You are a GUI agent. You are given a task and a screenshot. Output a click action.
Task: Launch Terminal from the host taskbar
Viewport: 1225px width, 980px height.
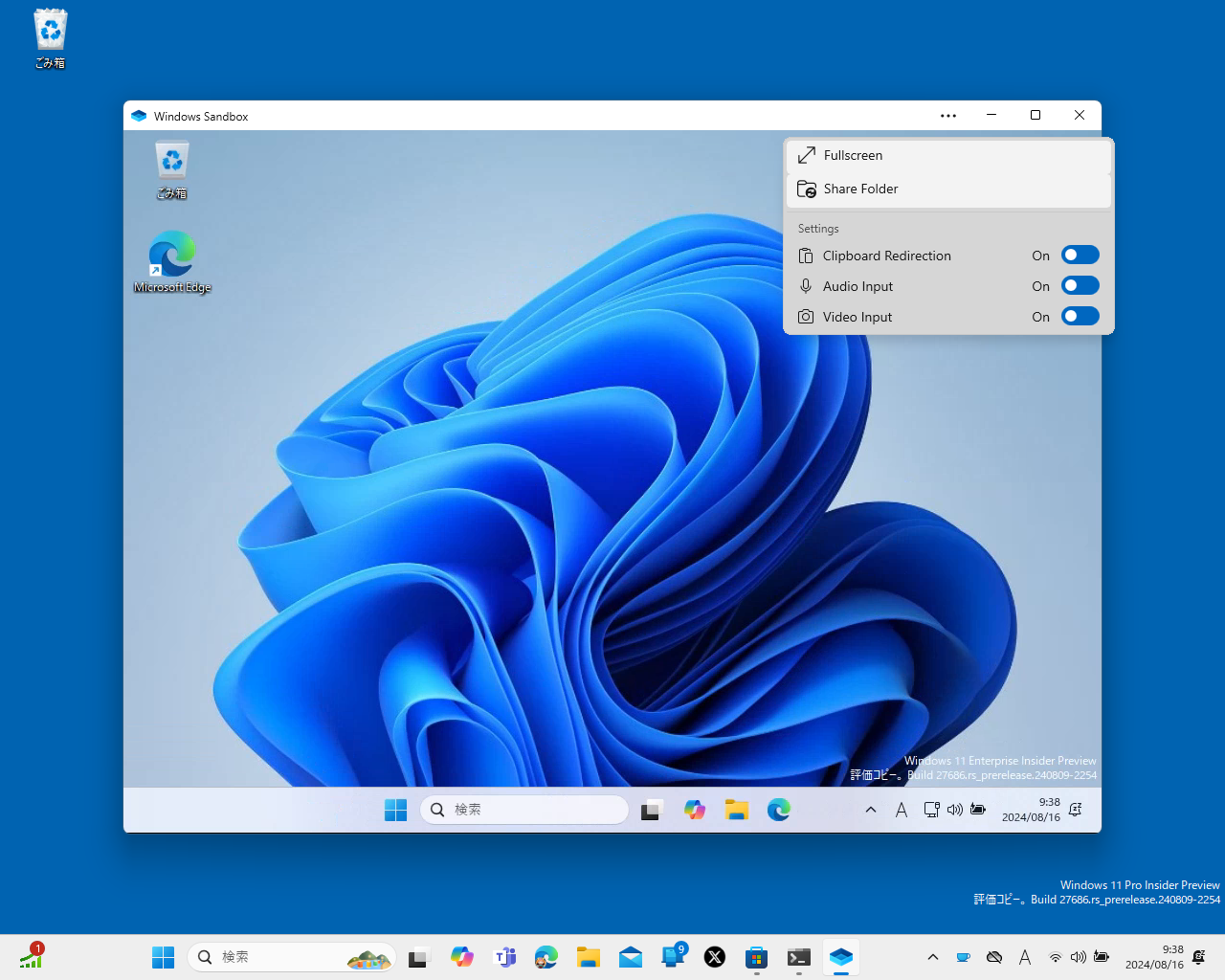pos(799,957)
